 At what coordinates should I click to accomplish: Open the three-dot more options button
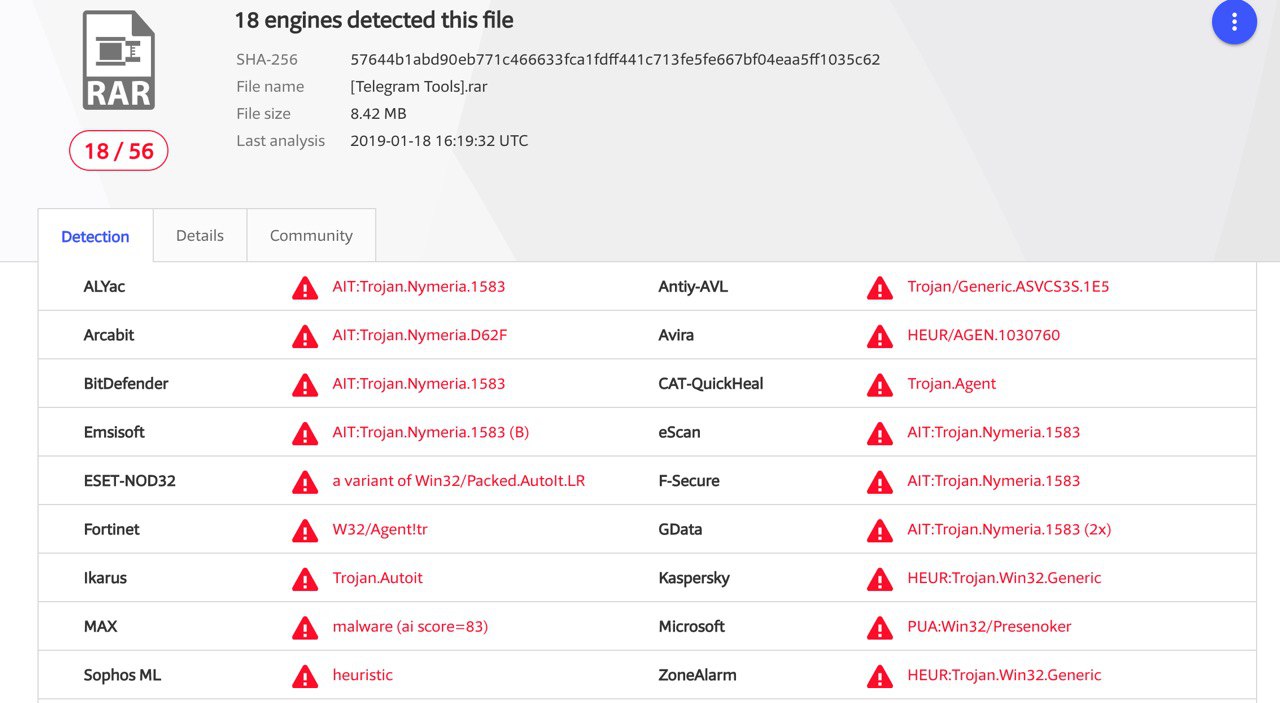click(x=1234, y=21)
